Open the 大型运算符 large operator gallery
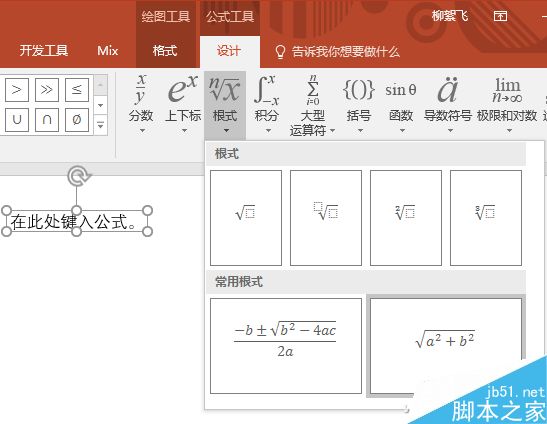 tap(312, 105)
